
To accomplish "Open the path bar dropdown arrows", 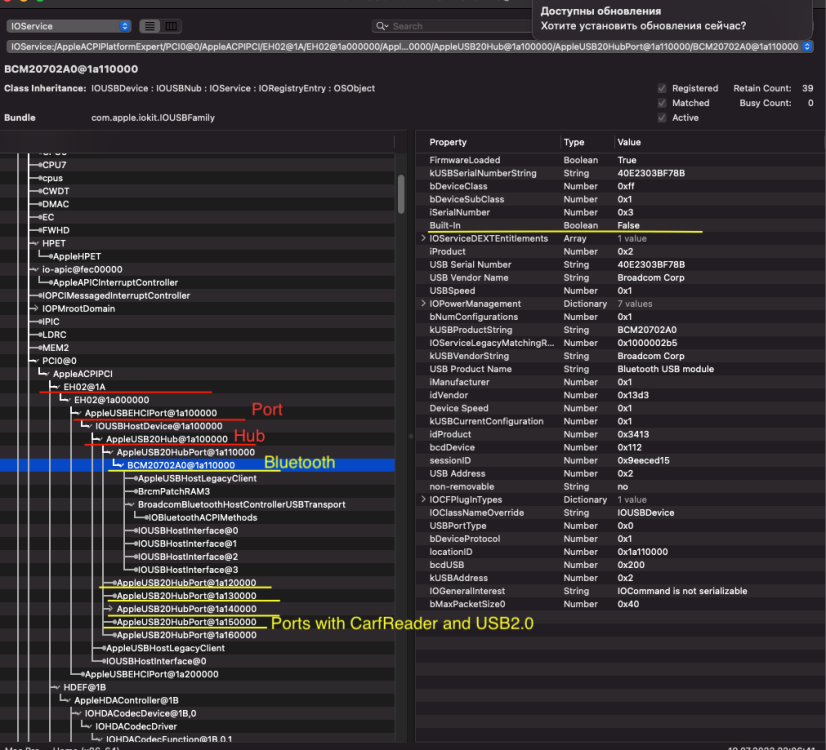I will [807, 46].
